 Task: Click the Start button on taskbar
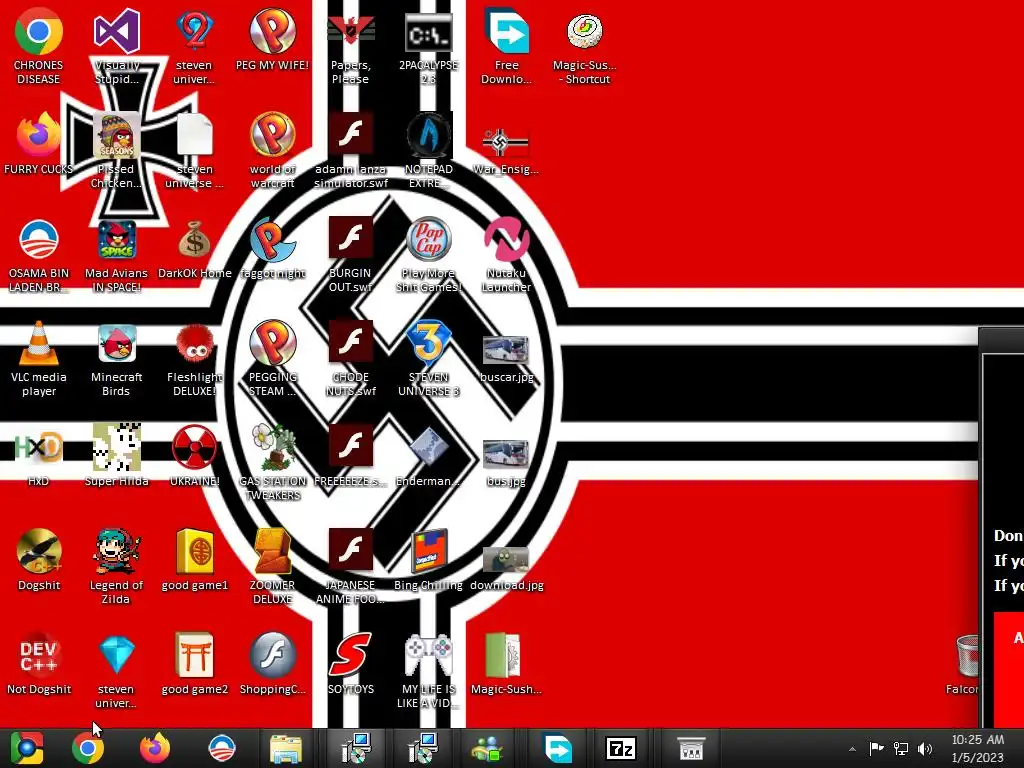(27, 748)
